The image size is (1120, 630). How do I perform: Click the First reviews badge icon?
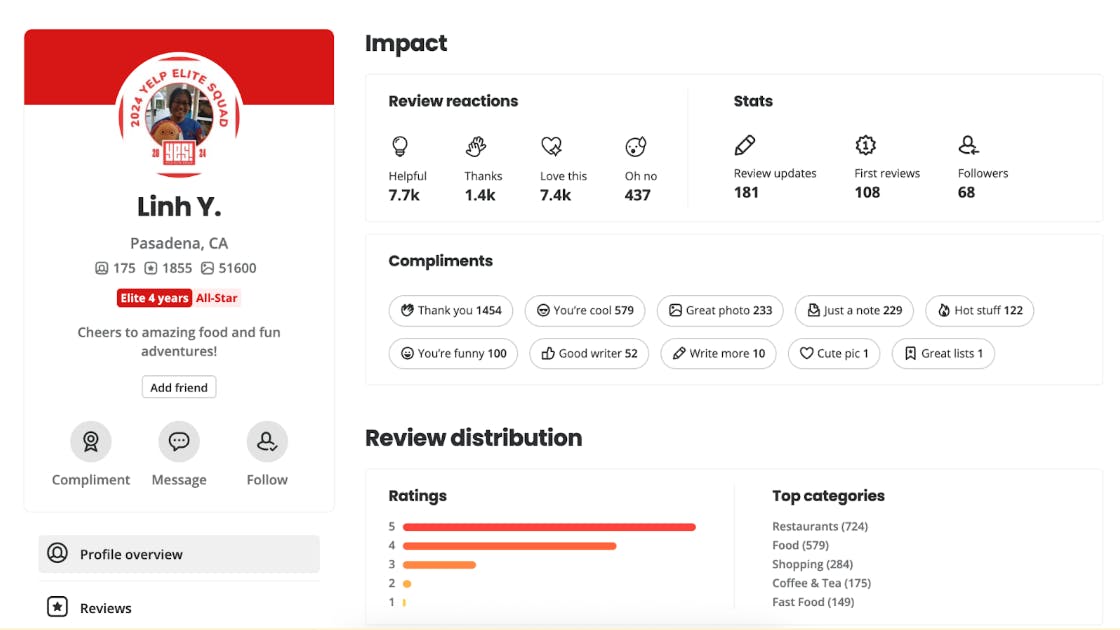pyautogui.click(x=866, y=145)
